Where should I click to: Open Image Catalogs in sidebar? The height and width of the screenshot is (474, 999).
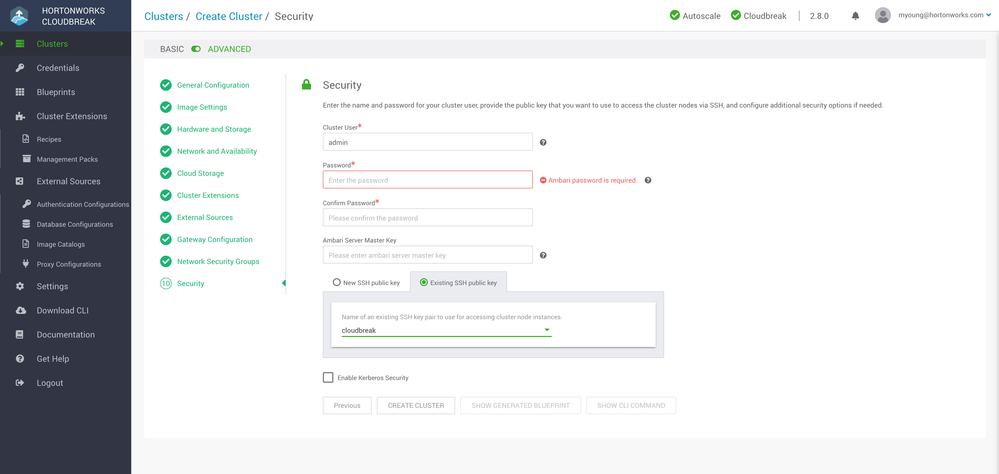pyautogui.click(x=61, y=244)
